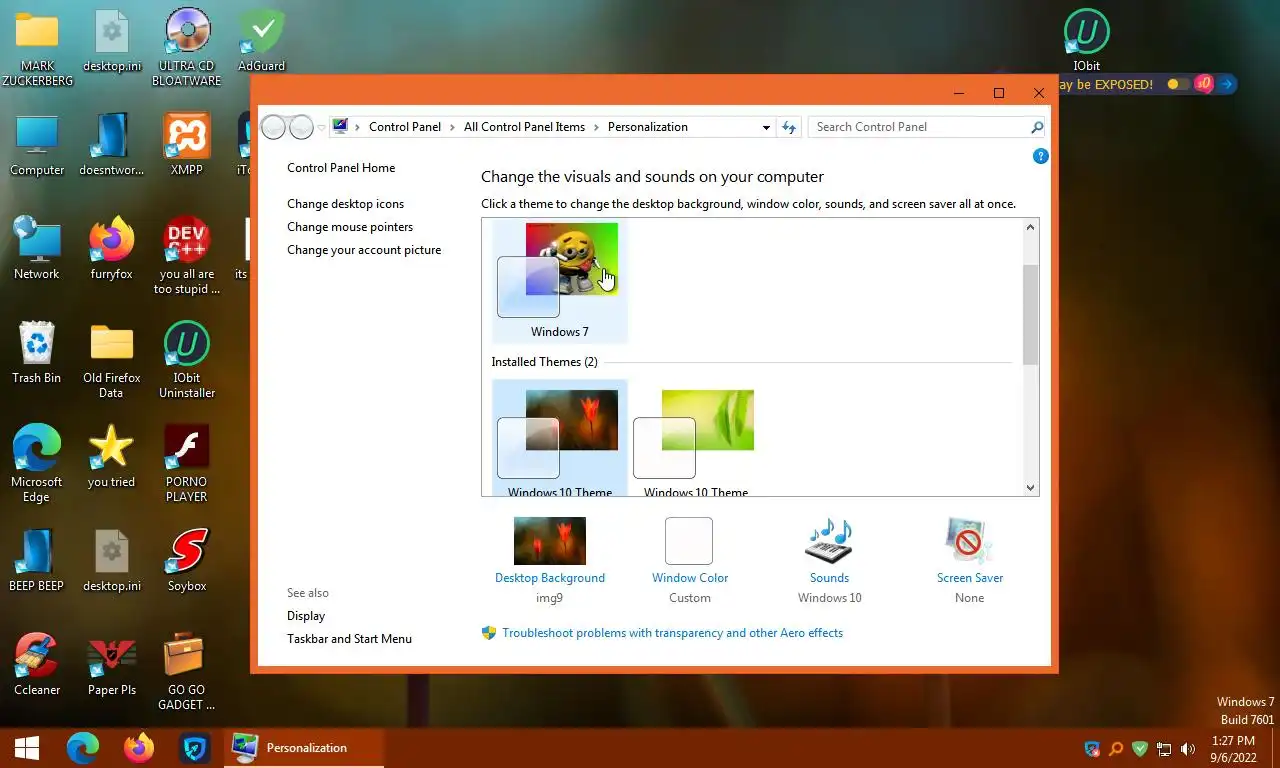Refresh the Control Panel address bar
The image size is (1280, 768).
pos(789,127)
